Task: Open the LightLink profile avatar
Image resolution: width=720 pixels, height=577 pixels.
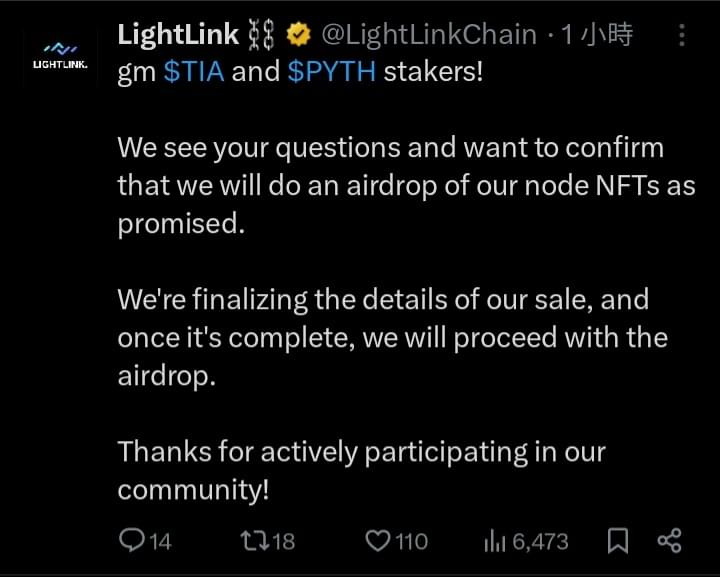Action: click(x=60, y=56)
